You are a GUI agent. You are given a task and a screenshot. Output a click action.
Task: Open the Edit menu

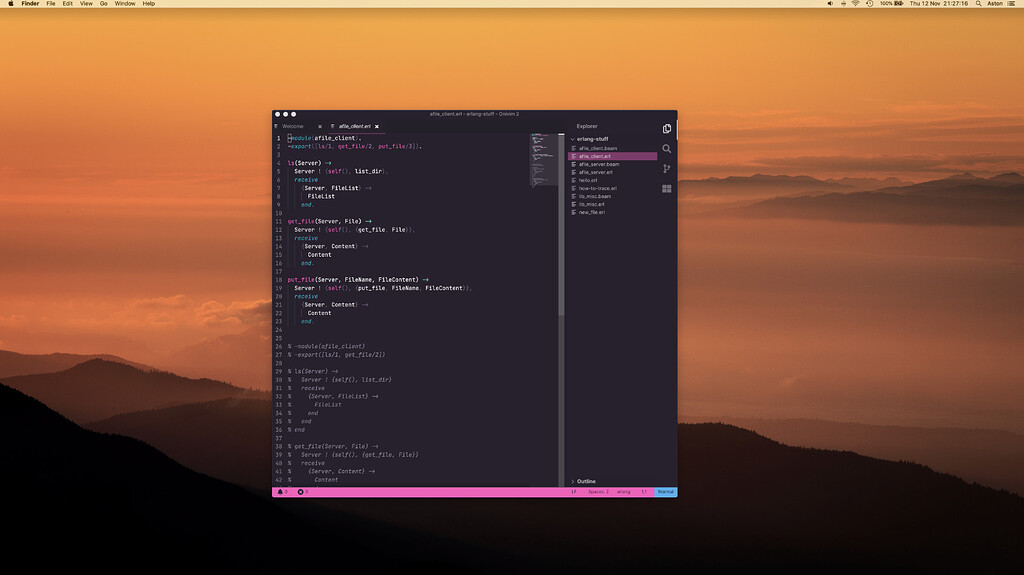point(67,4)
